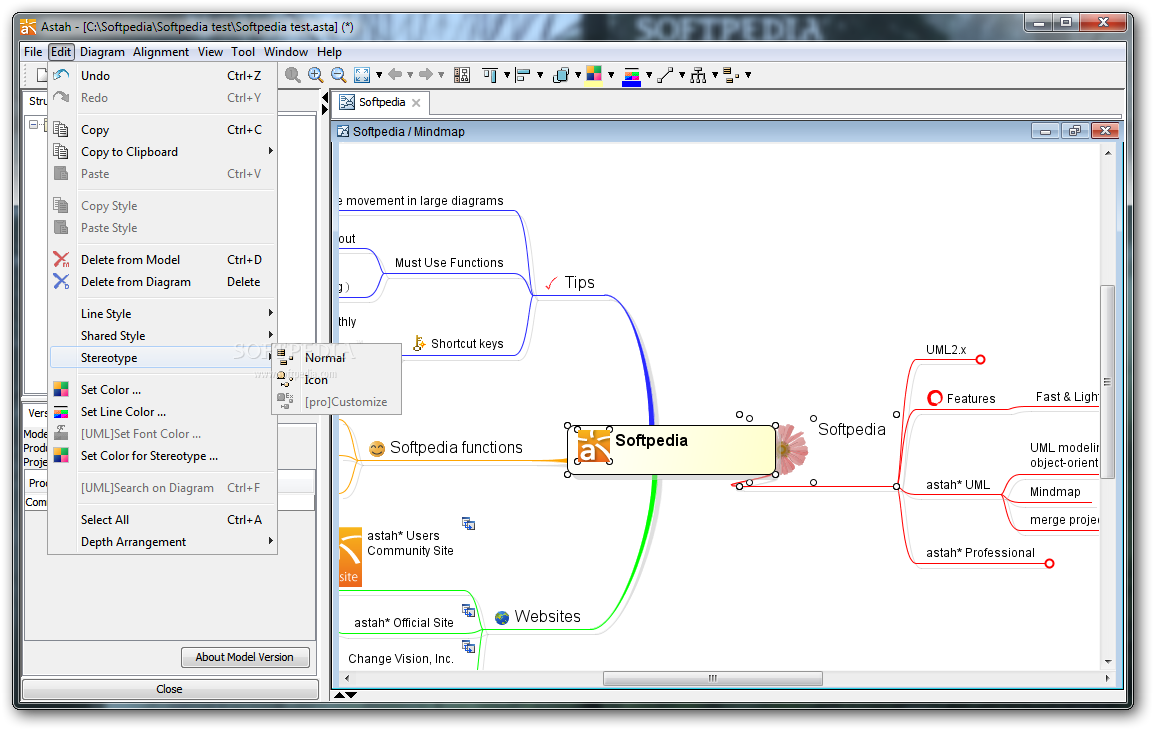Image resolution: width=1154 pixels, height=730 pixels.
Task: Choose Select All from Edit menu
Action: coord(163,520)
